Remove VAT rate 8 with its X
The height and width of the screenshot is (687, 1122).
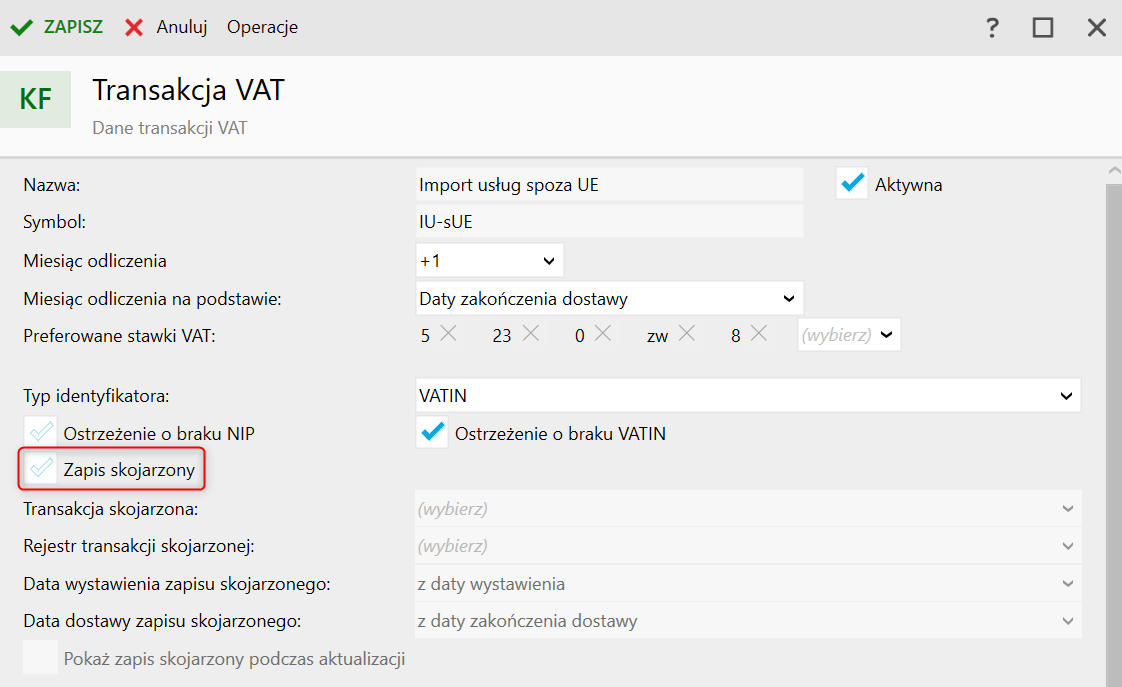point(758,334)
